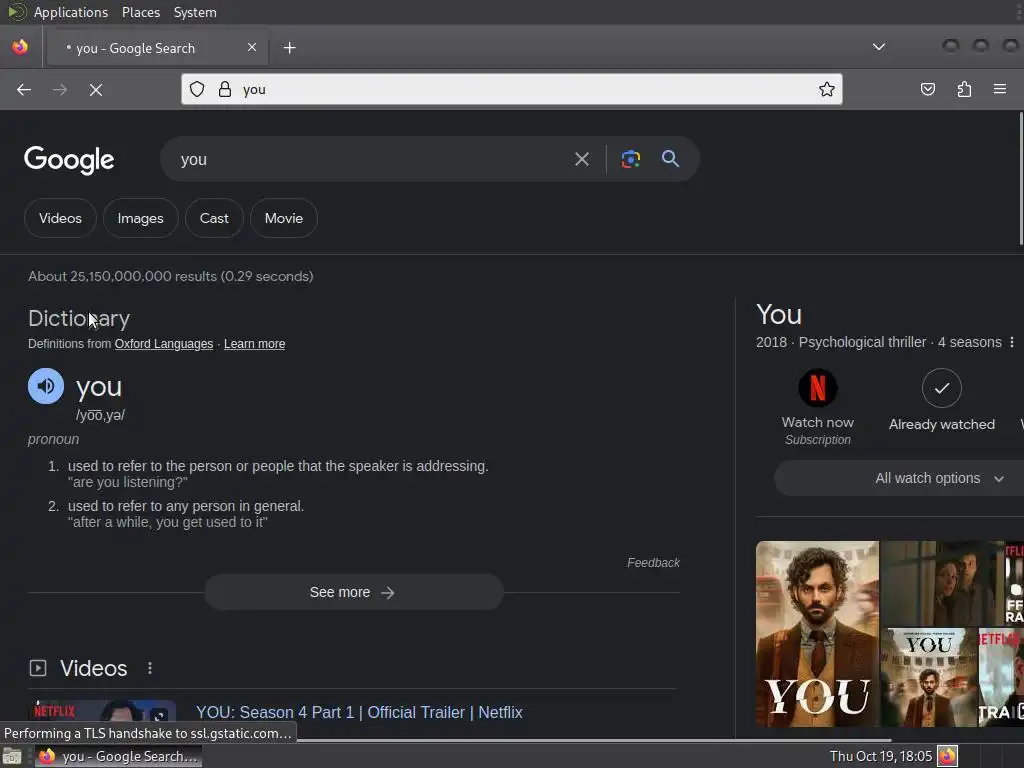Open the dictionary Learn more link

255,344
